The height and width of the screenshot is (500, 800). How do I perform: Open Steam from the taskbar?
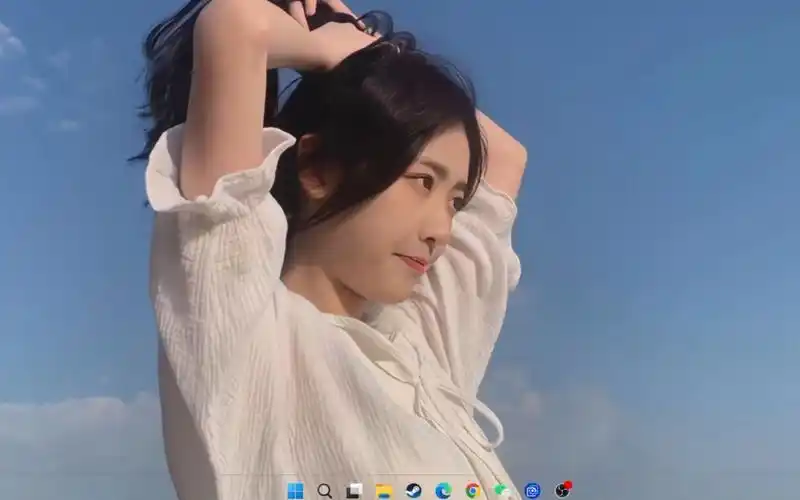[413, 491]
